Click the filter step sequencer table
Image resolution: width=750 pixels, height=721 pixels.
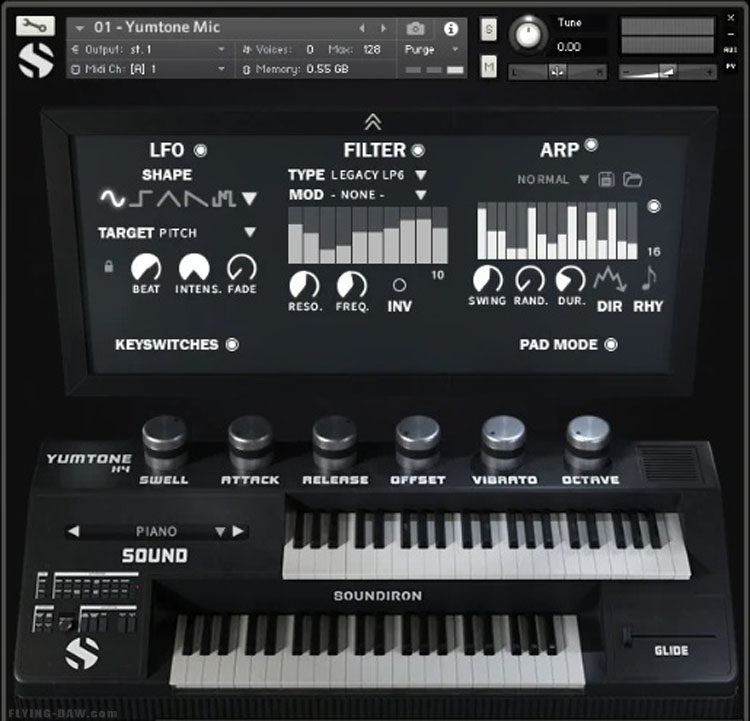[368, 235]
